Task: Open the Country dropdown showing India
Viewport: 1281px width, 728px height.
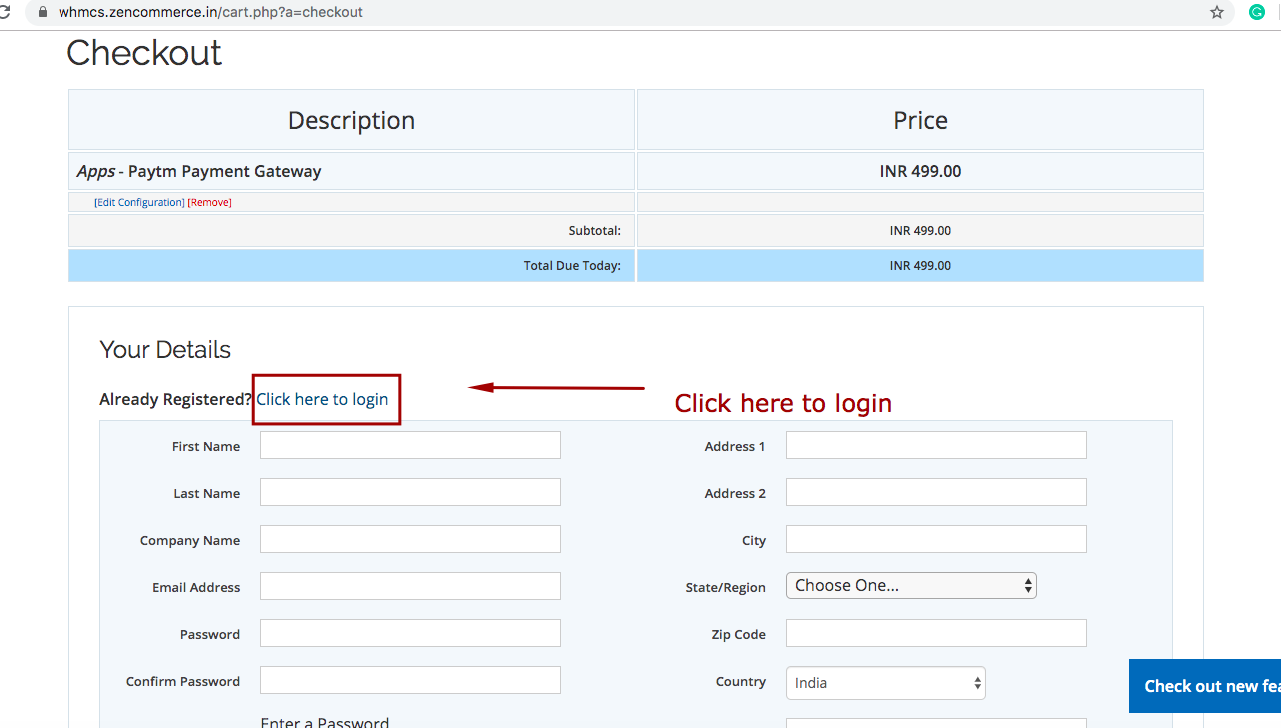Action: click(886, 683)
